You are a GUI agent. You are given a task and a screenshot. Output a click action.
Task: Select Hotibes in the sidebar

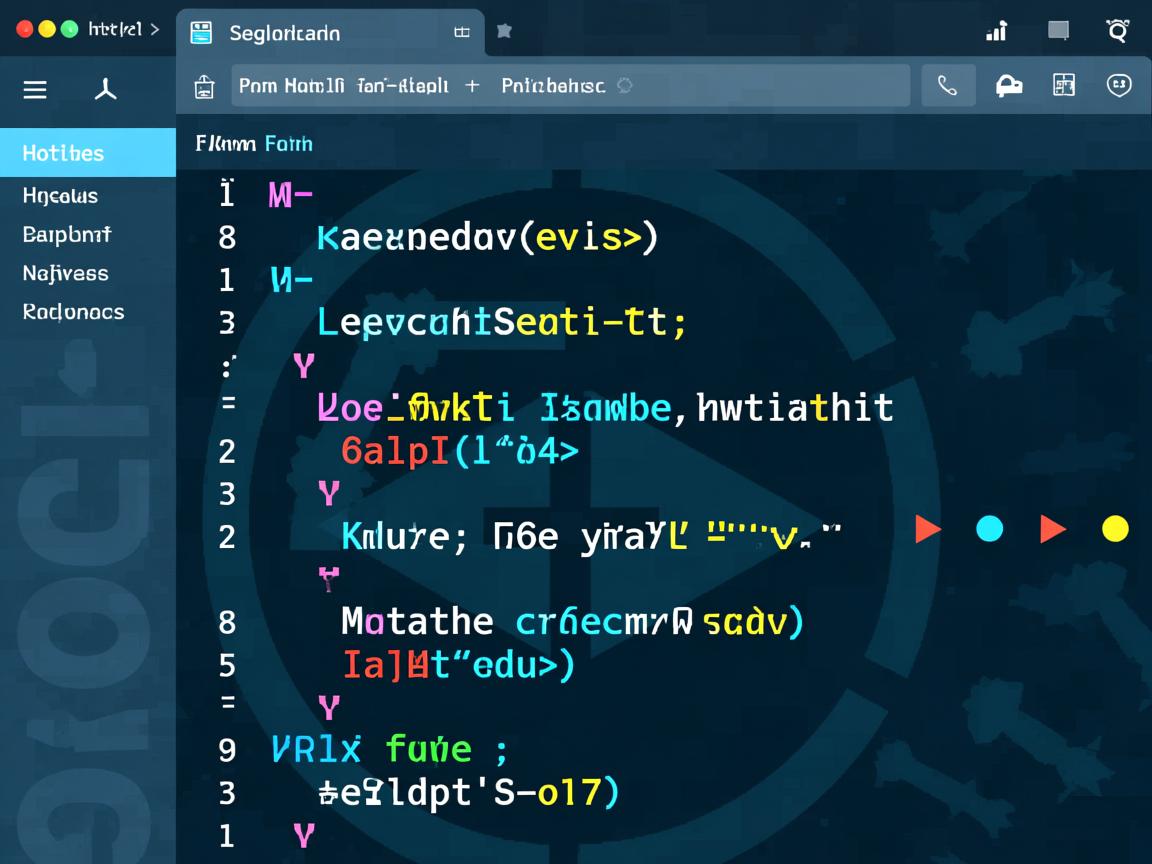(x=63, y=153)
